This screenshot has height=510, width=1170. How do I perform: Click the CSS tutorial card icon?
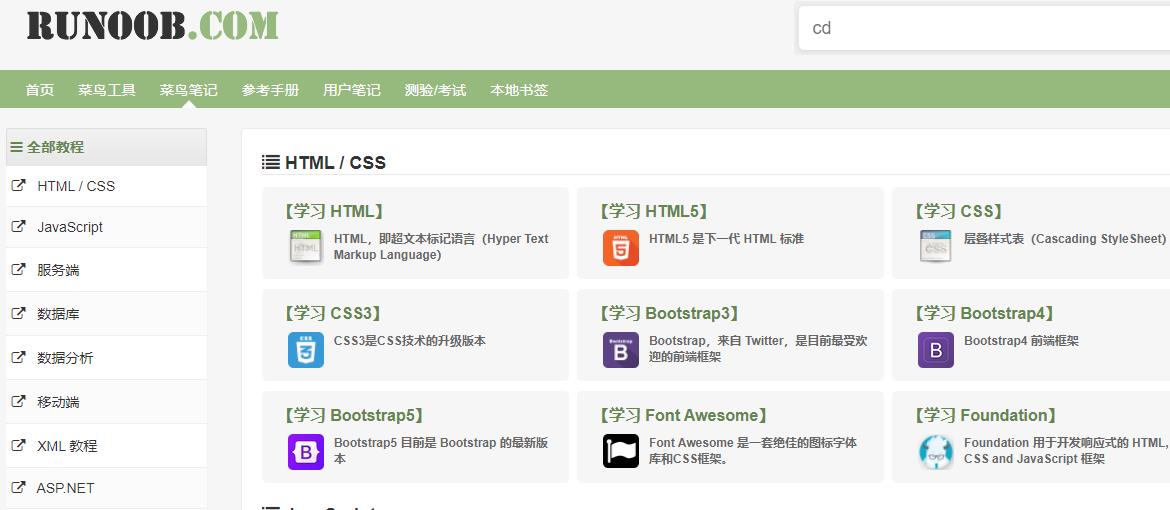tap(936, 247)
